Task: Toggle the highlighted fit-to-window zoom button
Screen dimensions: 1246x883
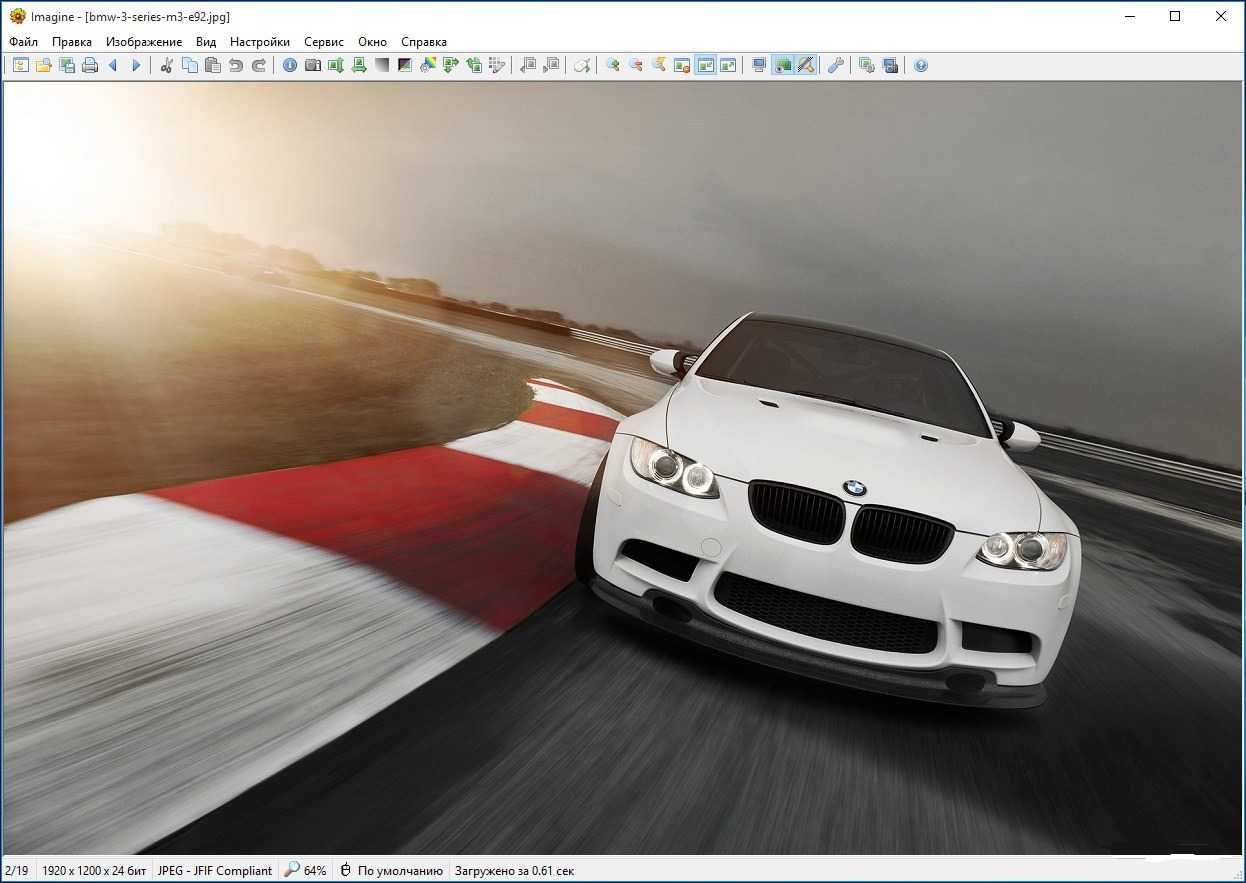Action: point(706,66)
